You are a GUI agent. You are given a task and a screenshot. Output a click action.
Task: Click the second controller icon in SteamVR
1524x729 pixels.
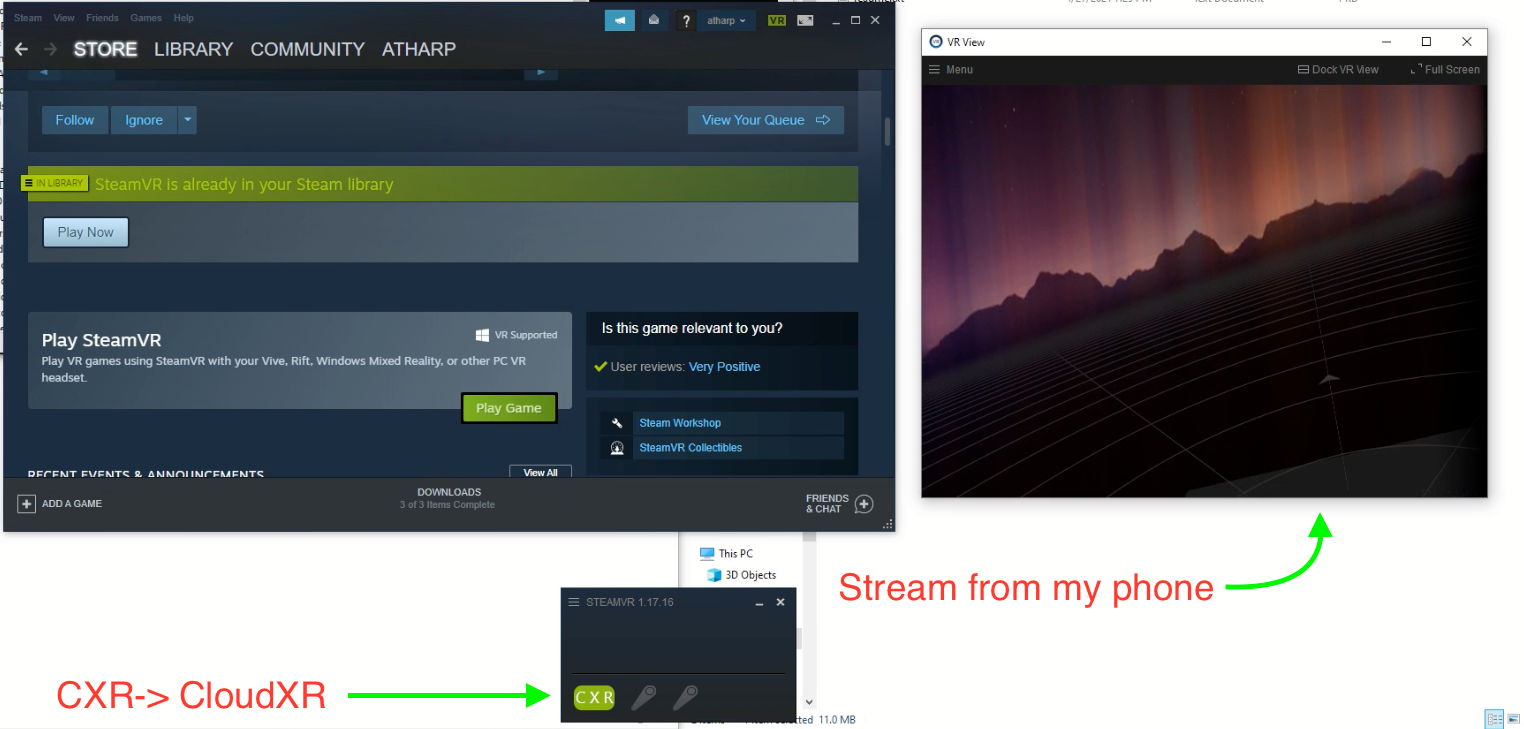[x=685, y=697]
